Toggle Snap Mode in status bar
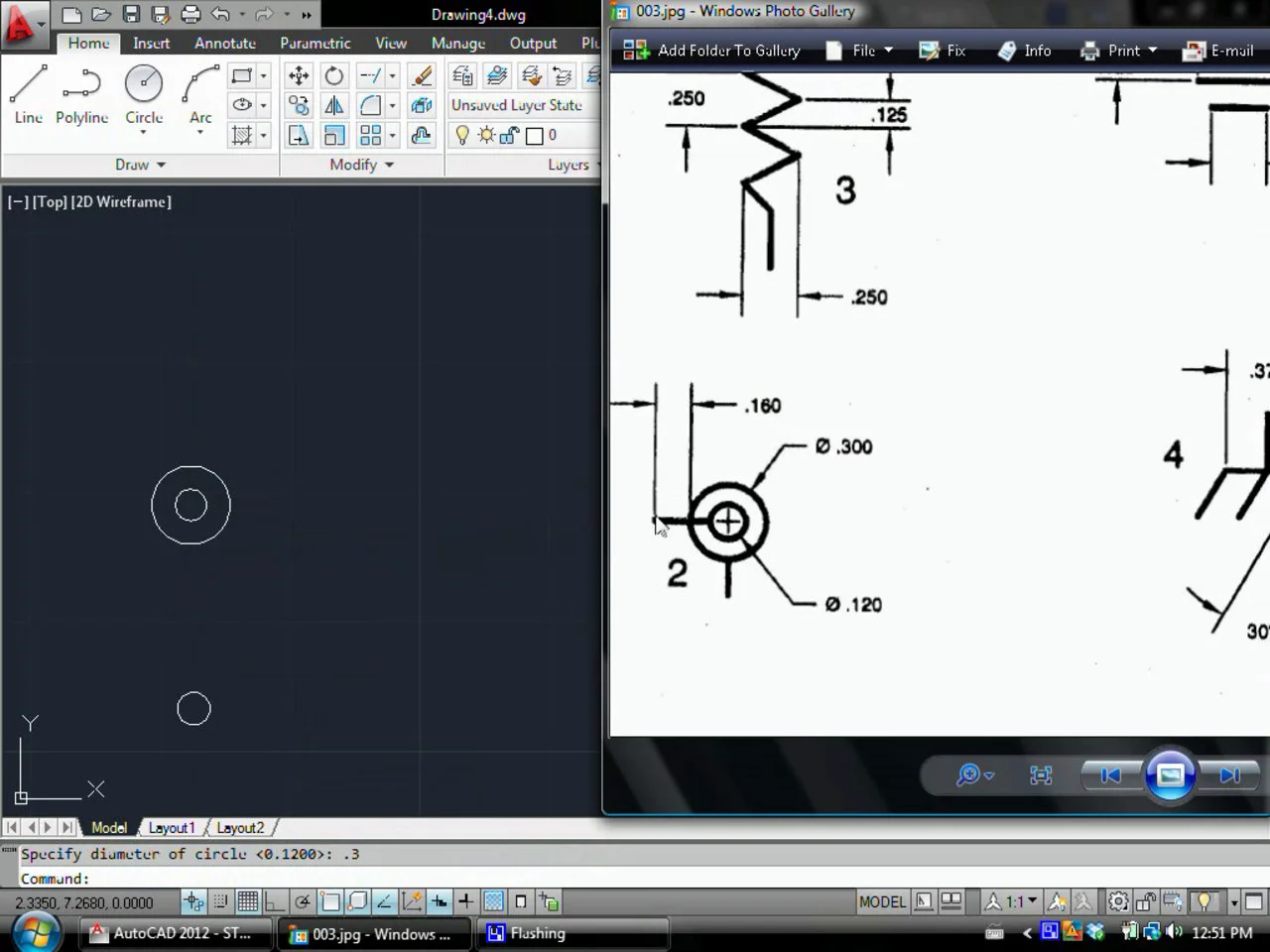The width and height of the screenshot is (1270, 952). [x=220, y=901]
